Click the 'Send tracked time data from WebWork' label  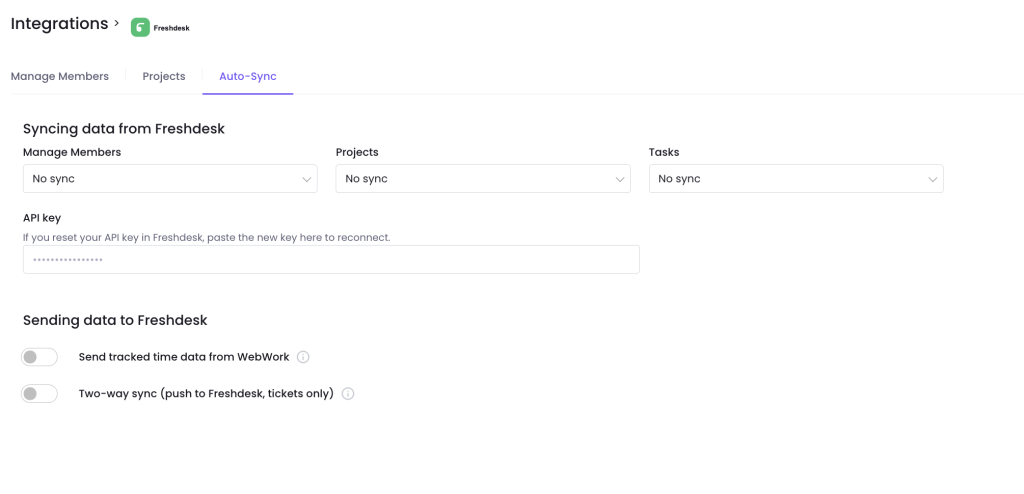pyautogui.click(x=184, y=357)
